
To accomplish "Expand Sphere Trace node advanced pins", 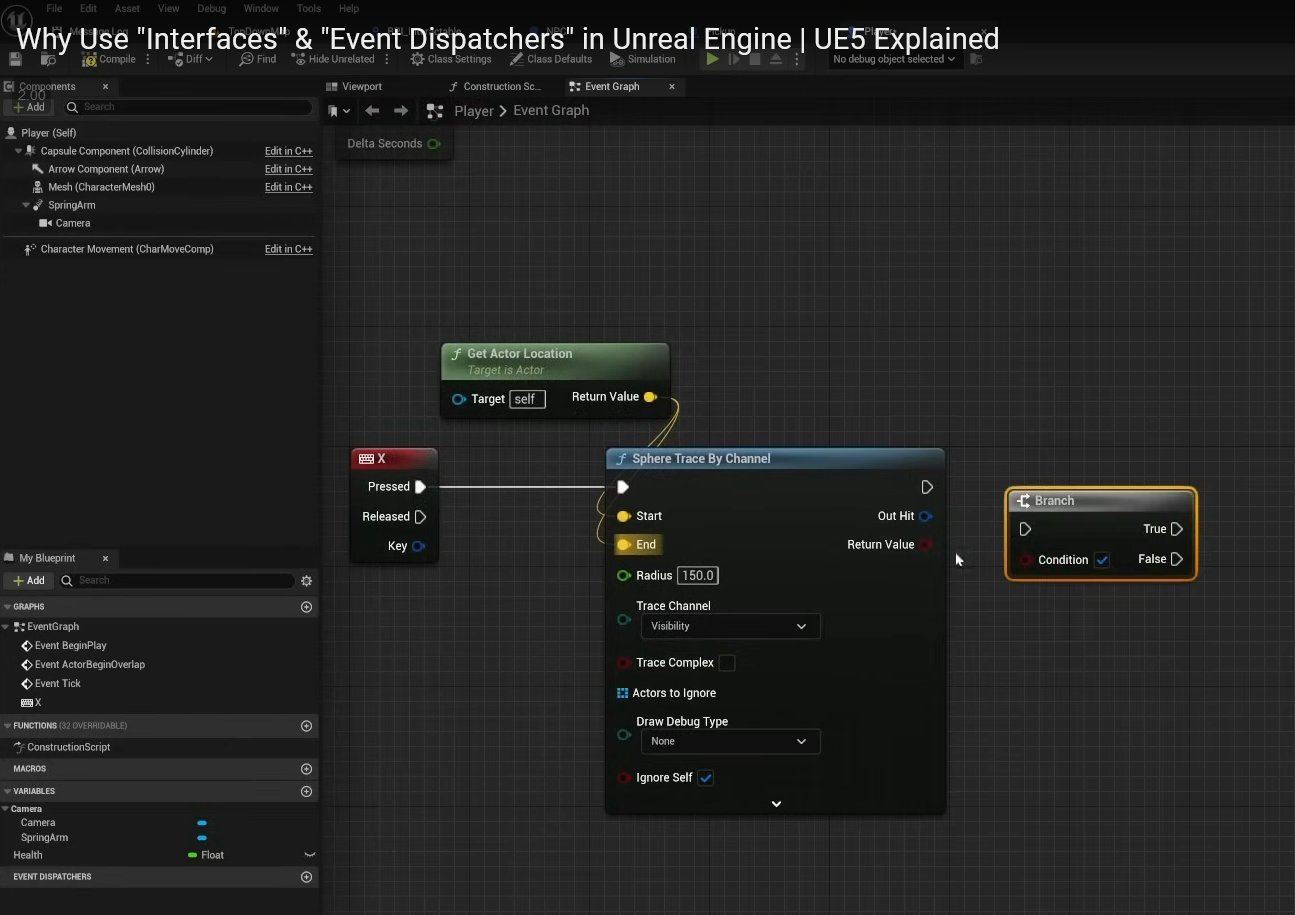I will click(x=776, y=803).
